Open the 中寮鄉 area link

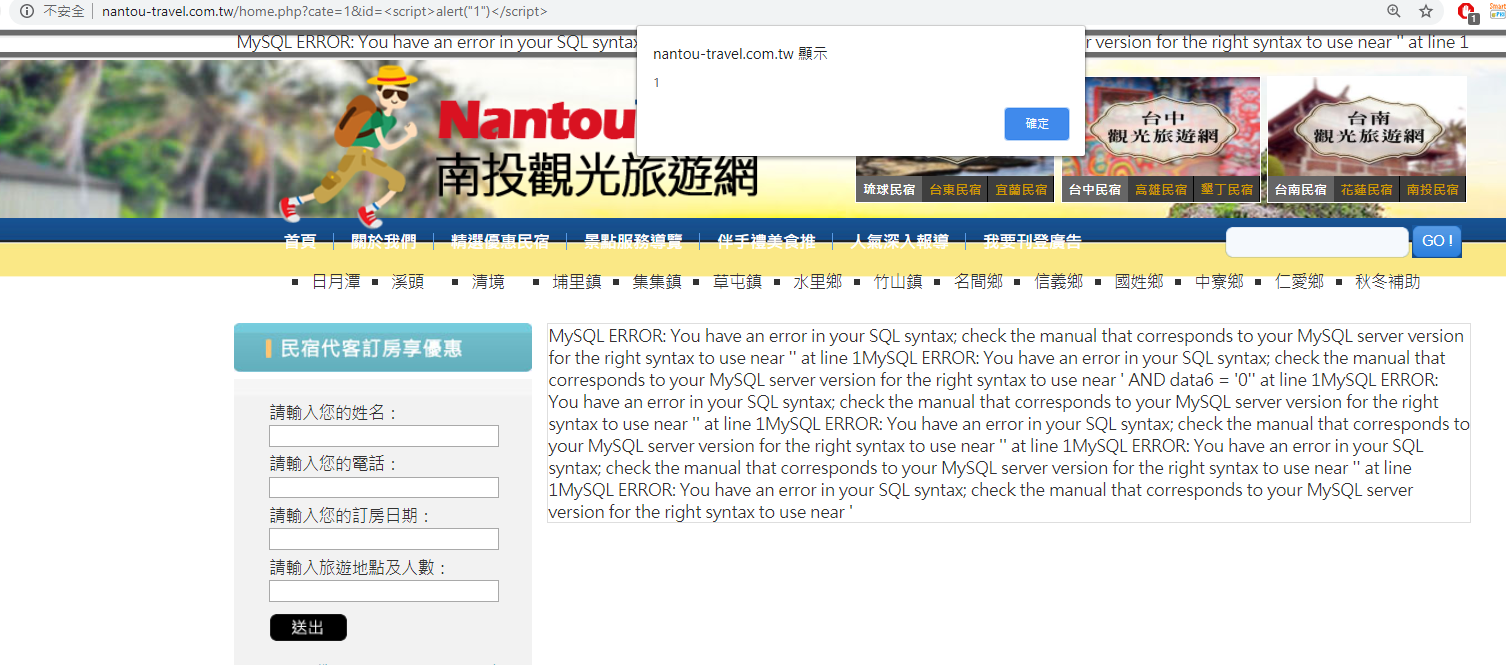coord(1220,282)
